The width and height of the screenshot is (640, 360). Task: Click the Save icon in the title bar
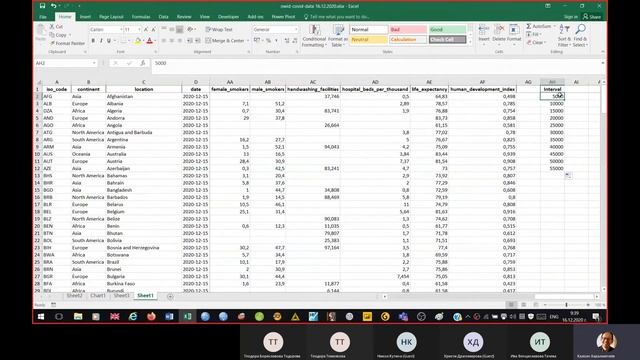42,6
